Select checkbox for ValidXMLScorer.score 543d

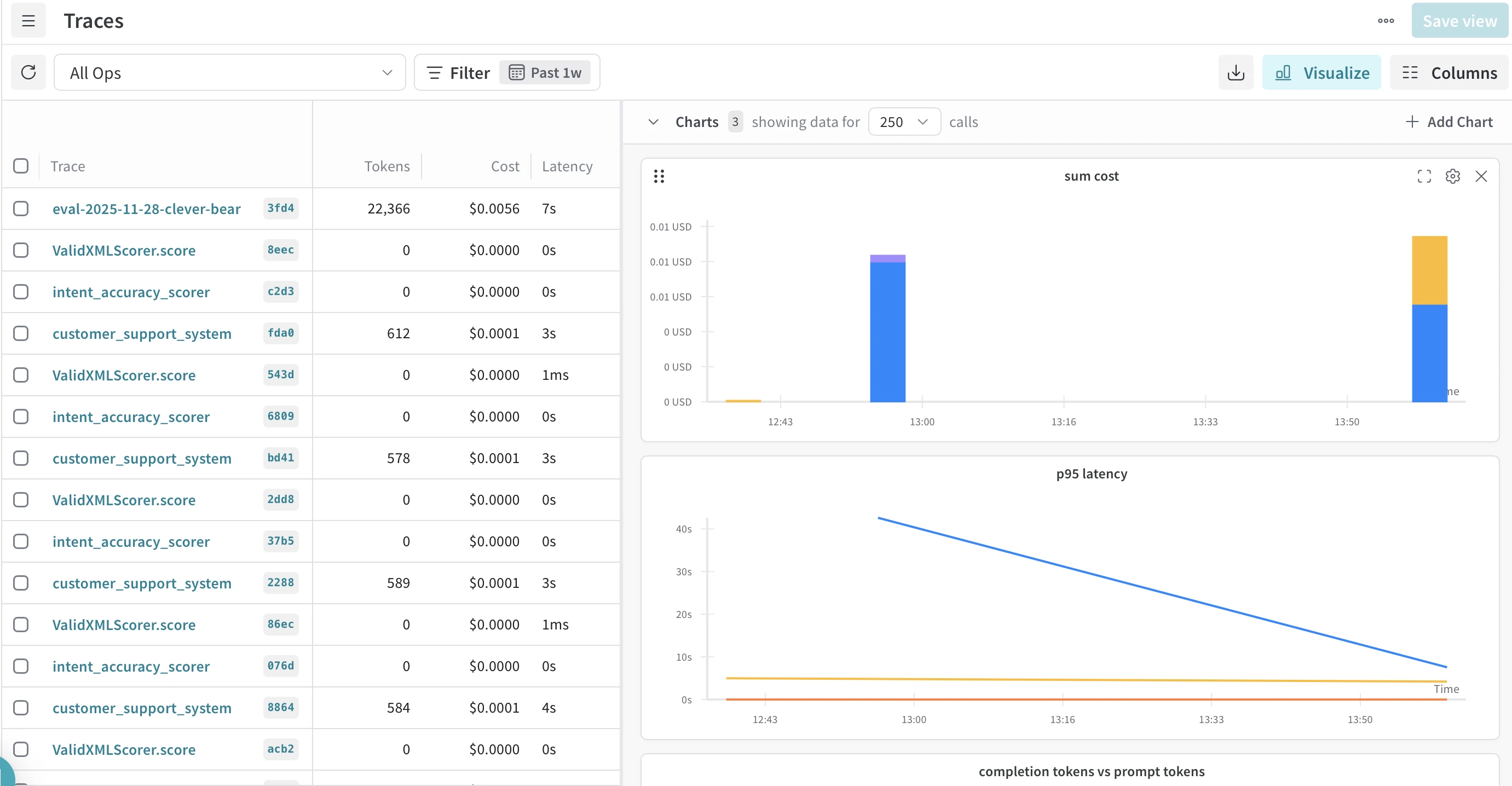point(21,375)
